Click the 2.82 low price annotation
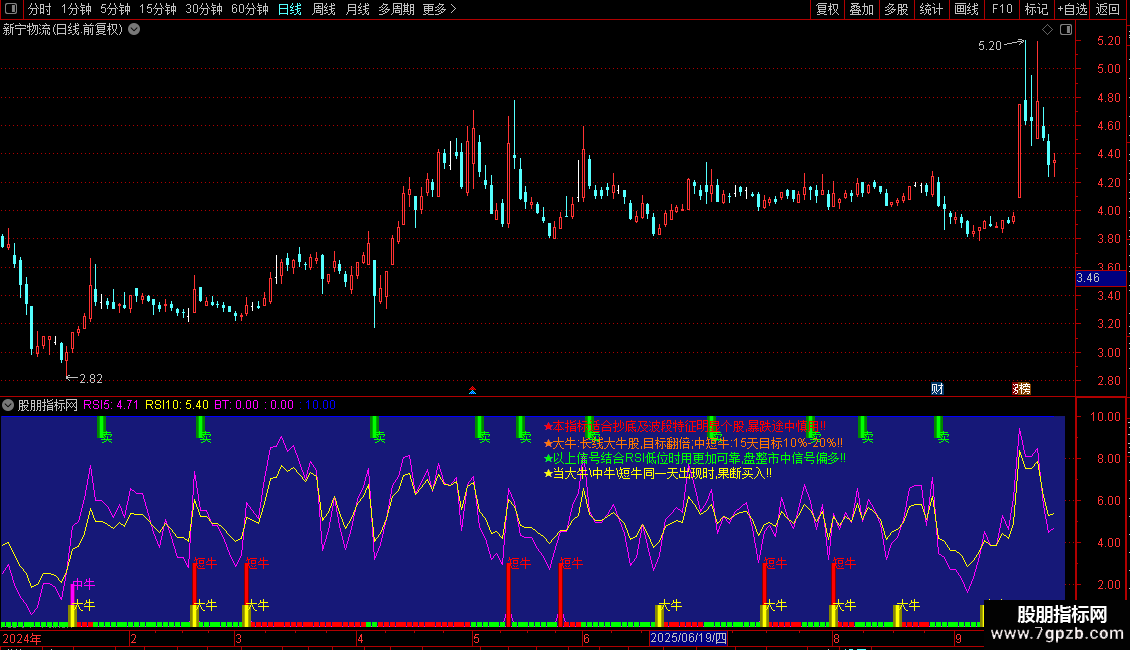1130x650 pixels. tap(92, 378)
